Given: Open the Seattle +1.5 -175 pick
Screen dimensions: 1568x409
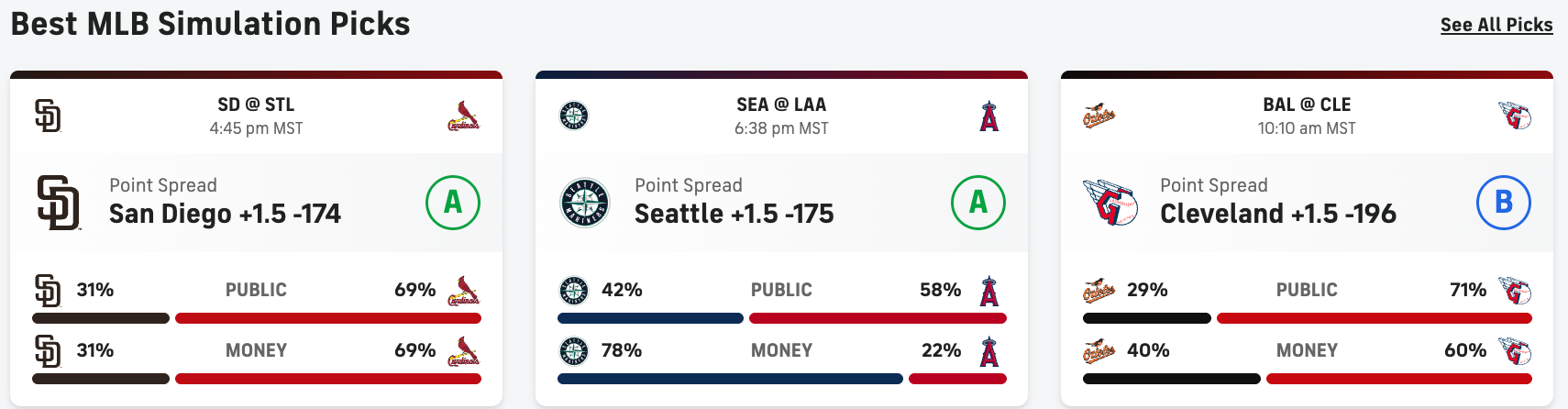Looking at the screenshot, I should point(734,214).
